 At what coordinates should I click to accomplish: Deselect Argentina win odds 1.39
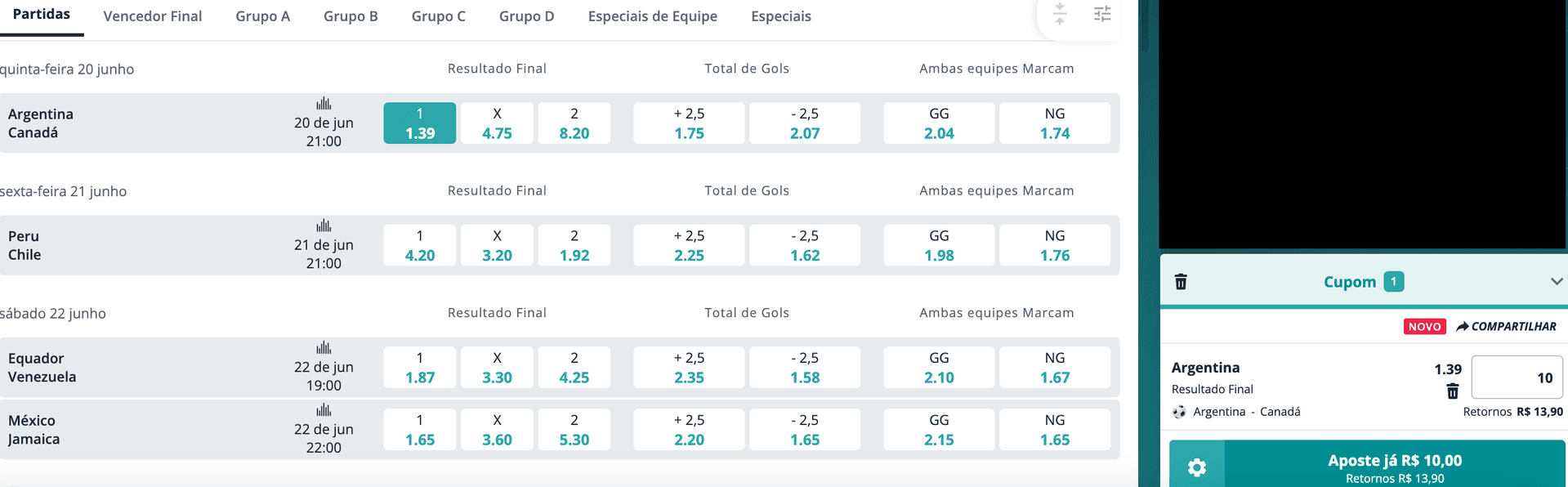click(420, 123)
